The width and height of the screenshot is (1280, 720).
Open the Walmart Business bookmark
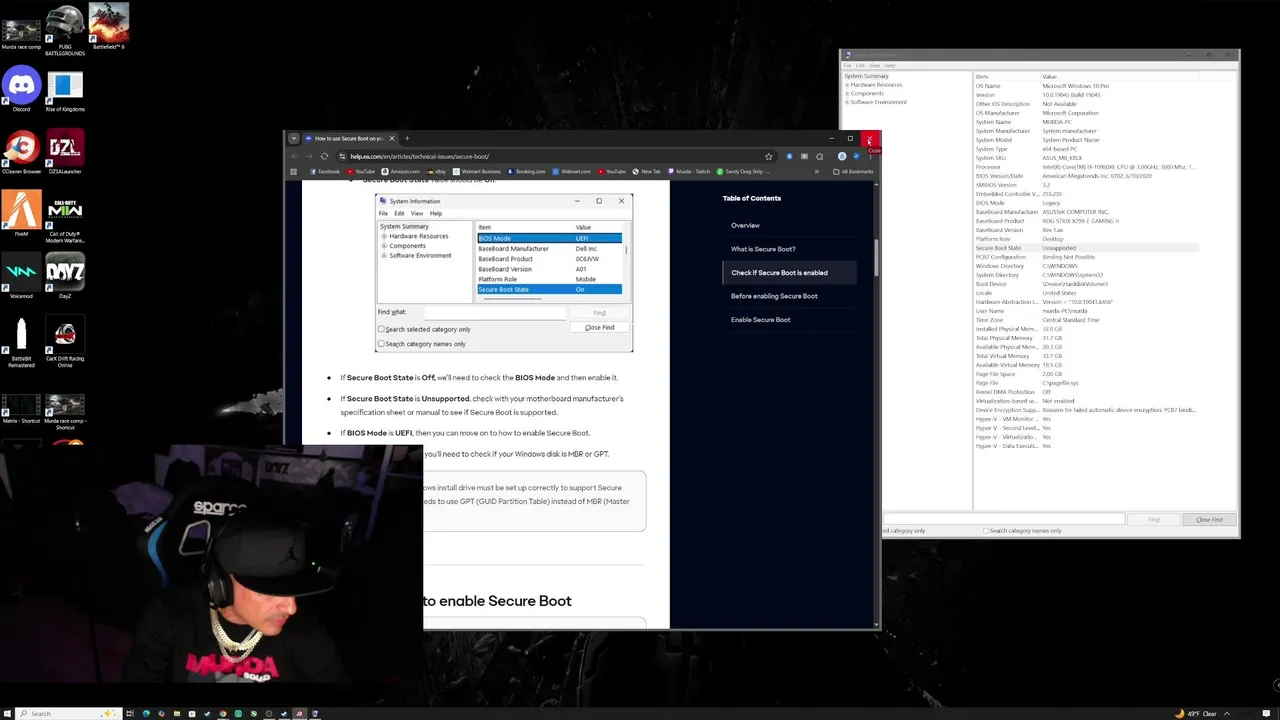coord(475,171)
